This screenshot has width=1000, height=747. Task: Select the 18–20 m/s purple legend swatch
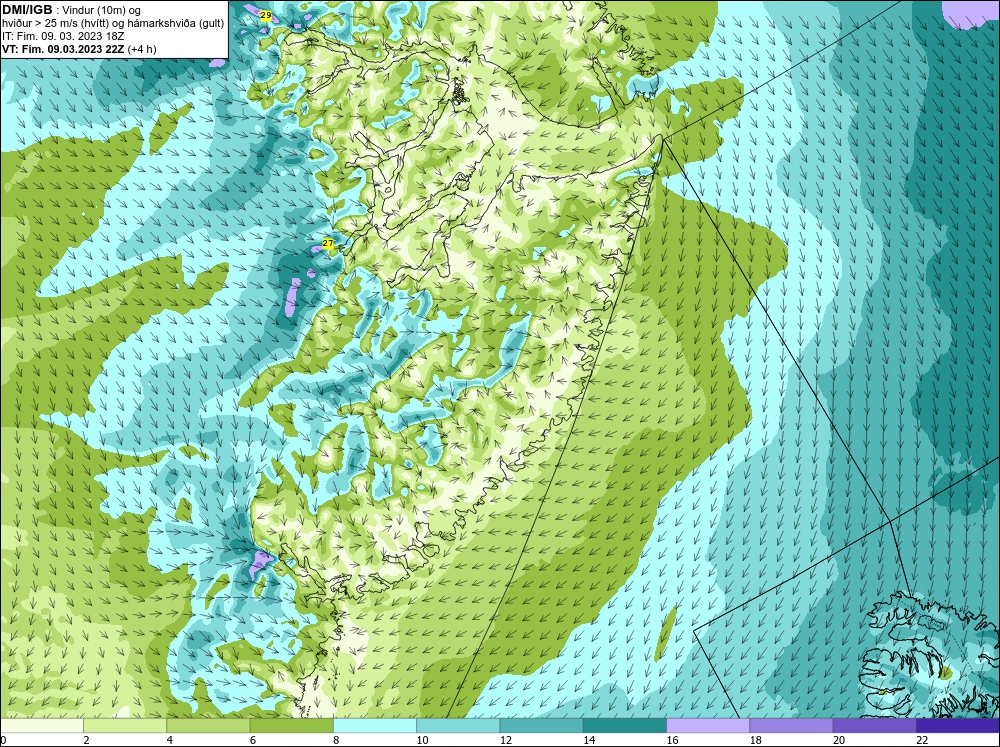(x=791, y=726)
